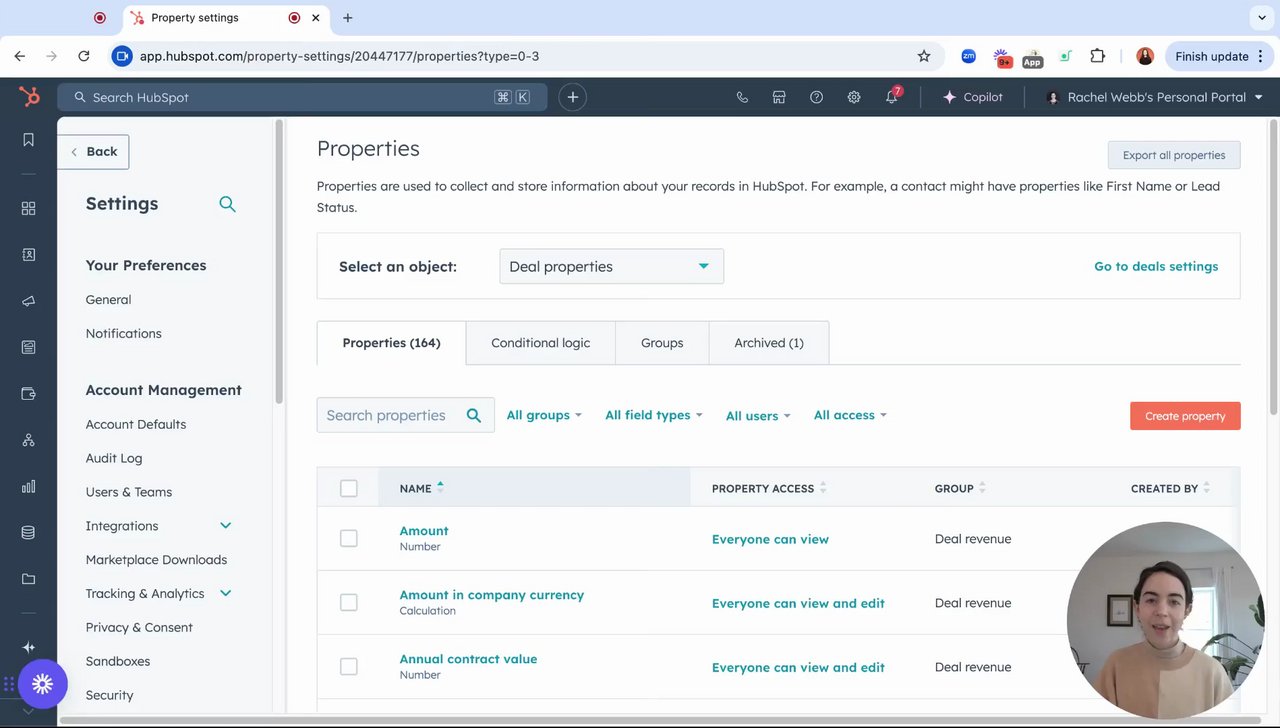Open the Archived (1) tab
The image size is (1280, 728).
tap(768, 343)
